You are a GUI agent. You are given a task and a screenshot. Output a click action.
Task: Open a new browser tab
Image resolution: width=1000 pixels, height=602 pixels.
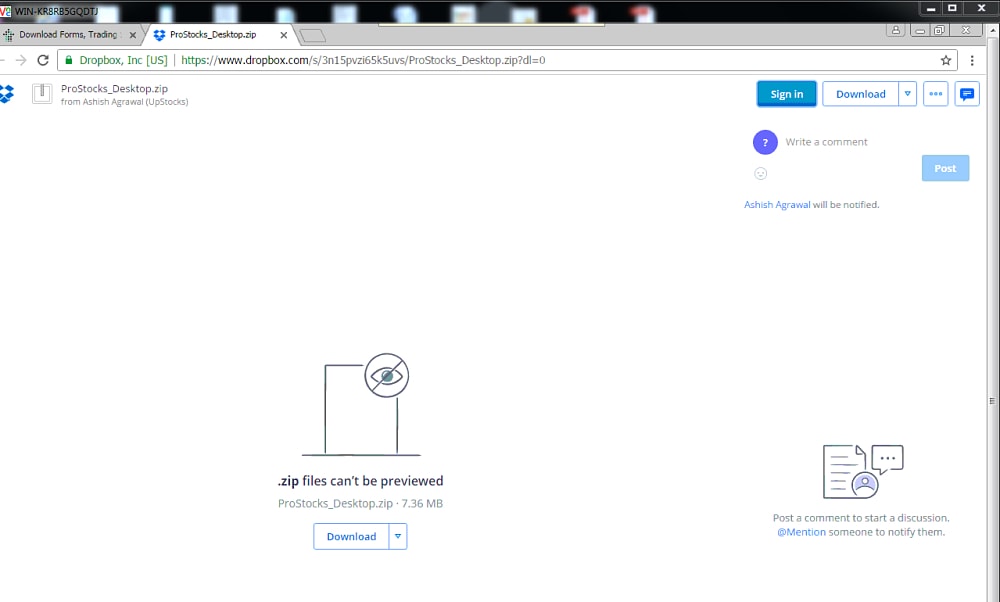pos(312,36)
